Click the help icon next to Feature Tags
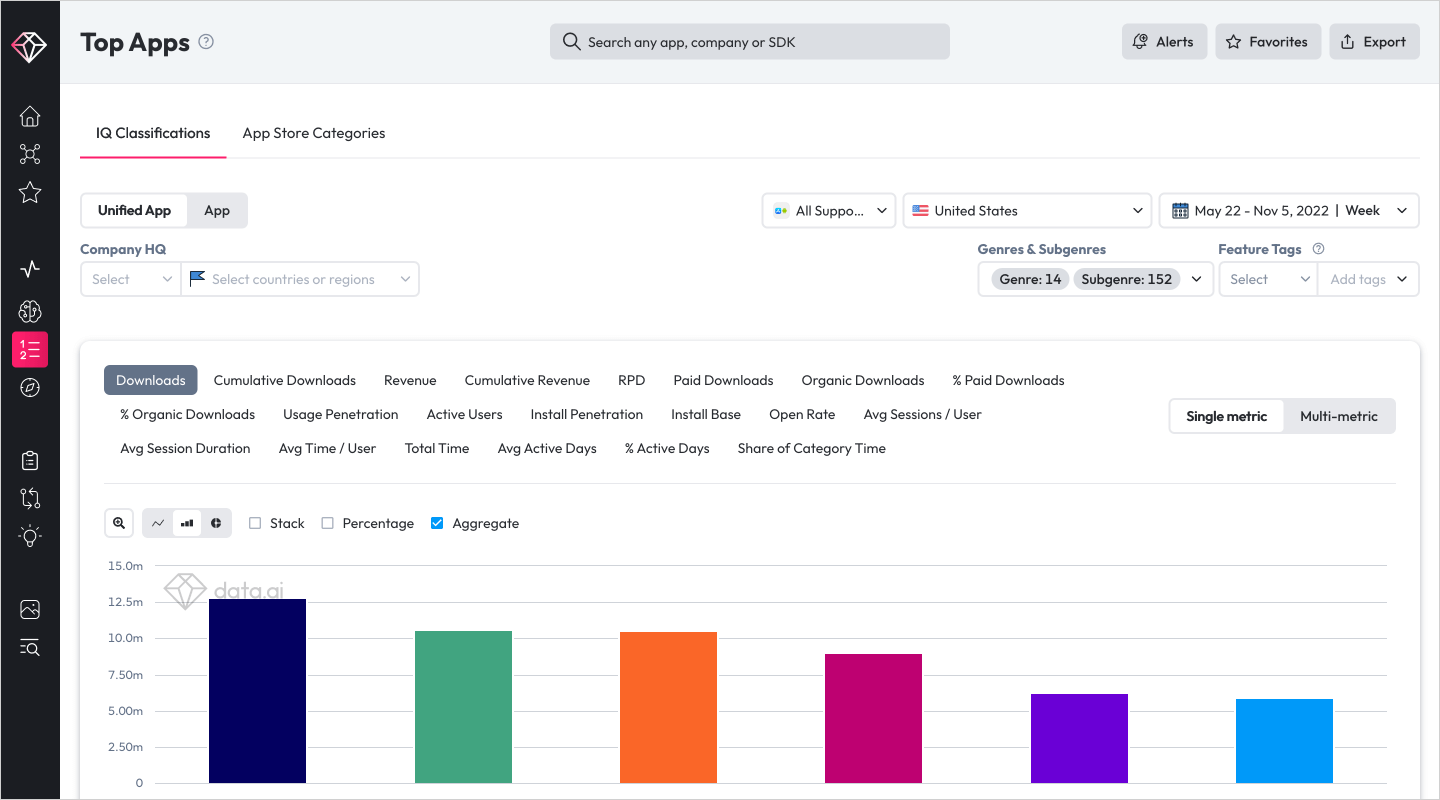This screenshot has height=800, width=1440. coord(1318,249)
